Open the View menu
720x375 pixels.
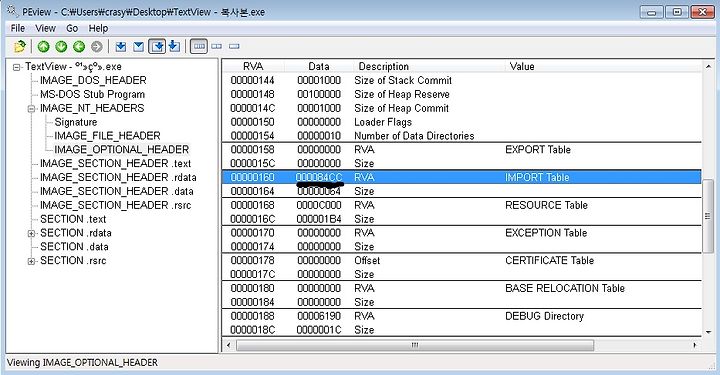click(45, 28)
